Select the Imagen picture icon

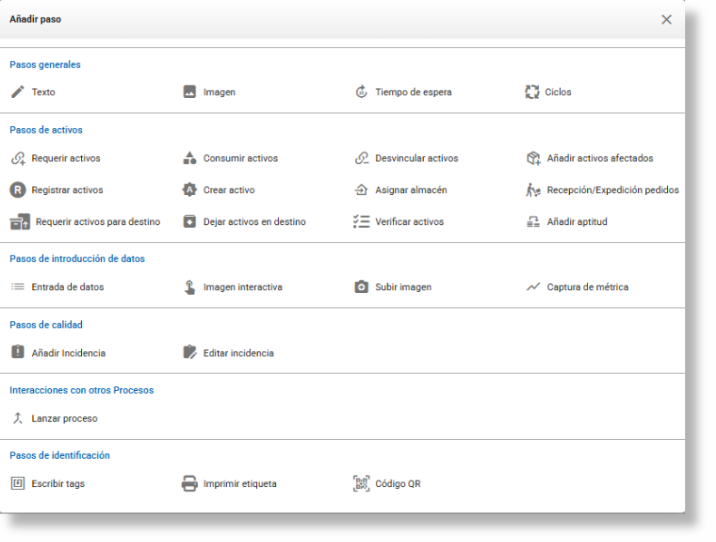point(189,92)
